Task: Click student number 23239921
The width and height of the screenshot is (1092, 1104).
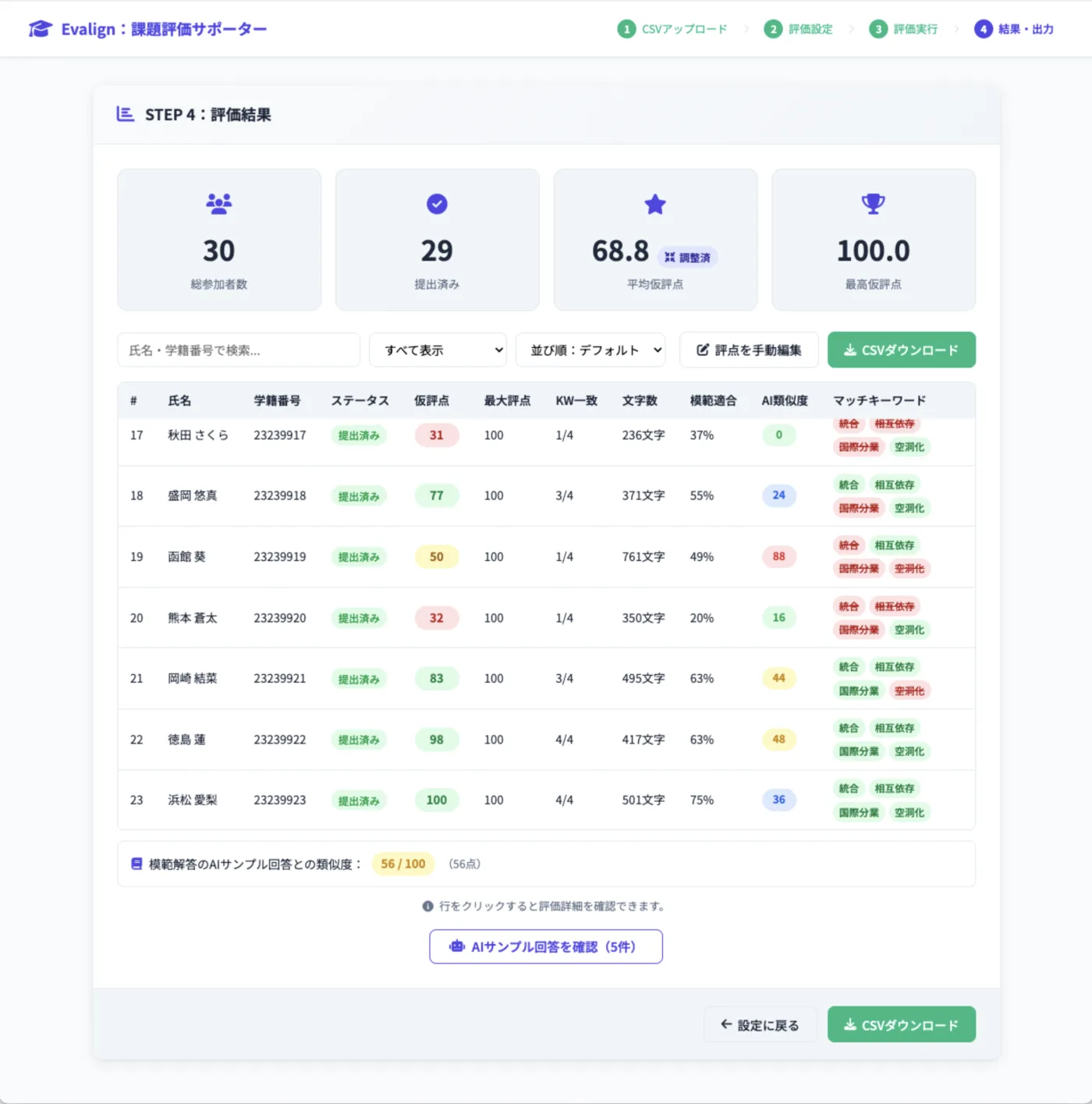Action: click(280, 679)
